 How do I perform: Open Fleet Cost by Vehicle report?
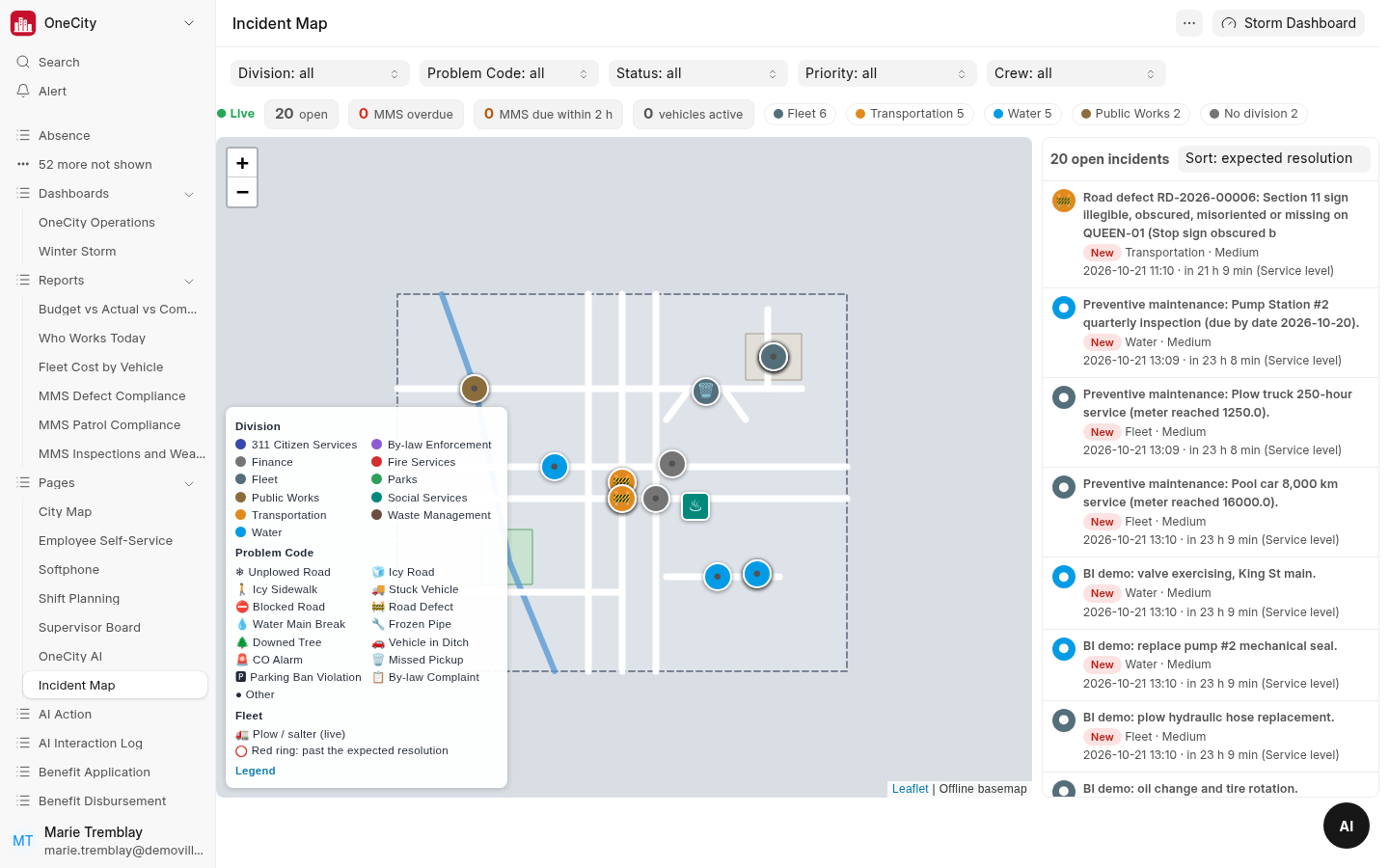click(x=101, y=367)
